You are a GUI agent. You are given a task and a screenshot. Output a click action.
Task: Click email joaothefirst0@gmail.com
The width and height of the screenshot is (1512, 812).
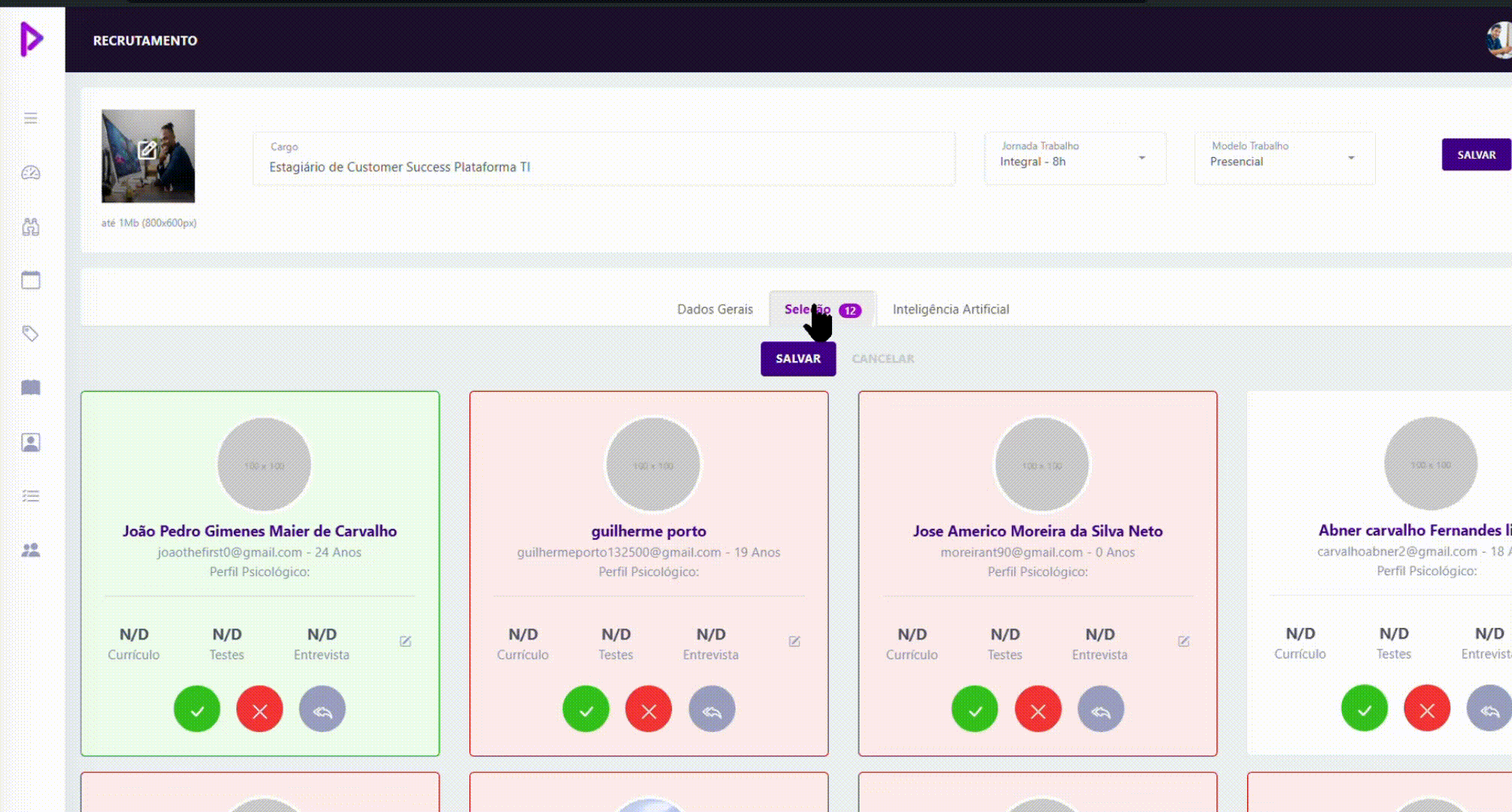pyautogui.click(x=229, y=552)
